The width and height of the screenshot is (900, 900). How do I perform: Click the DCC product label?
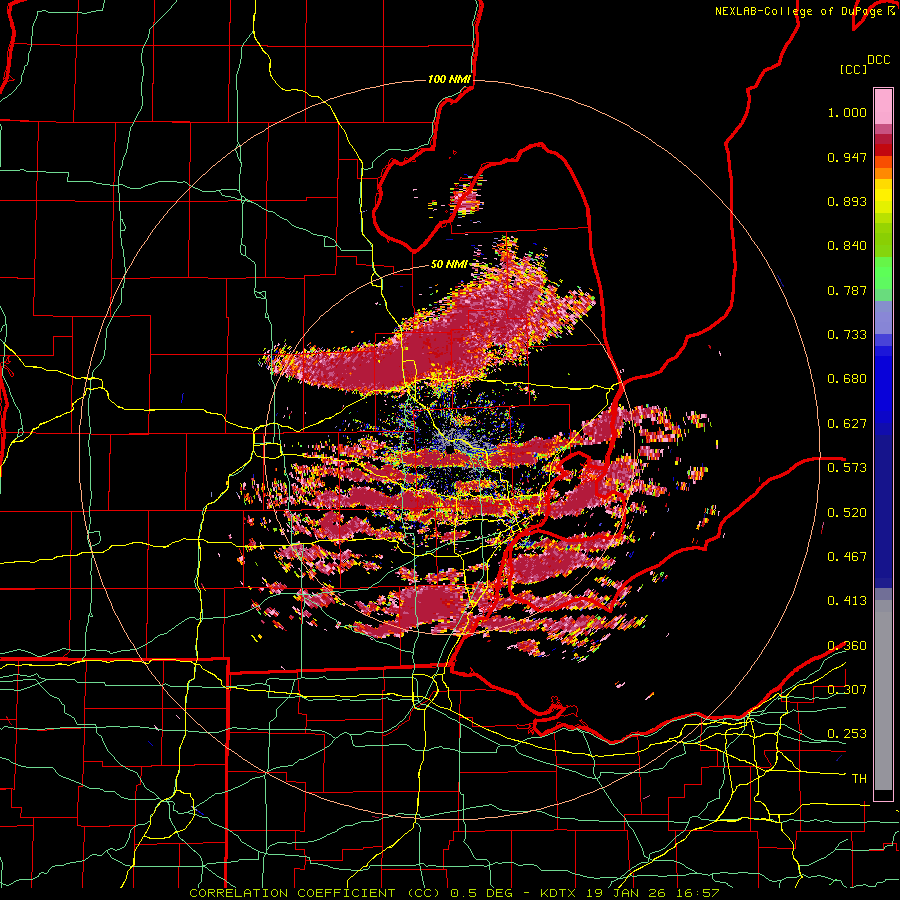pyautogui.click(x=878, y=60)
